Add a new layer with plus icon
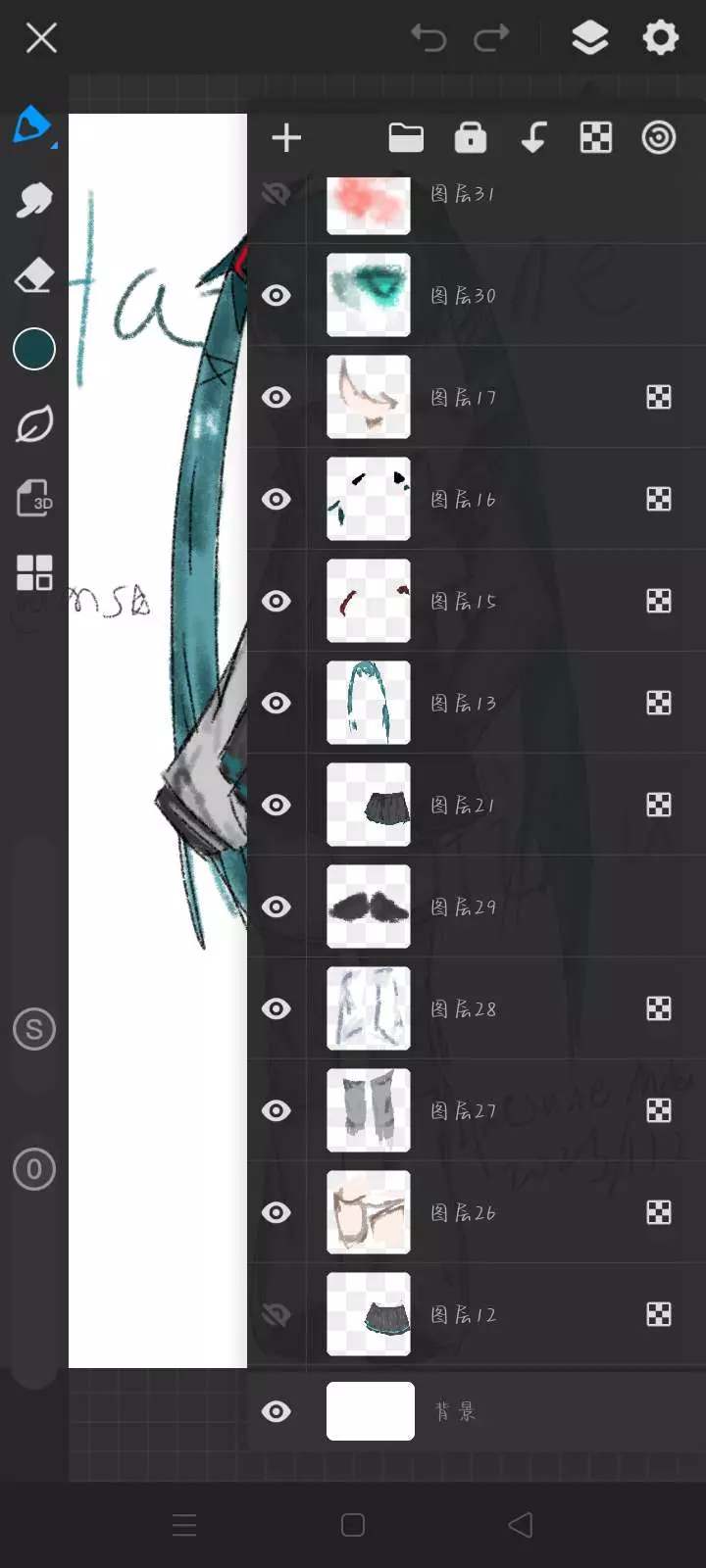 pos(286,138)
